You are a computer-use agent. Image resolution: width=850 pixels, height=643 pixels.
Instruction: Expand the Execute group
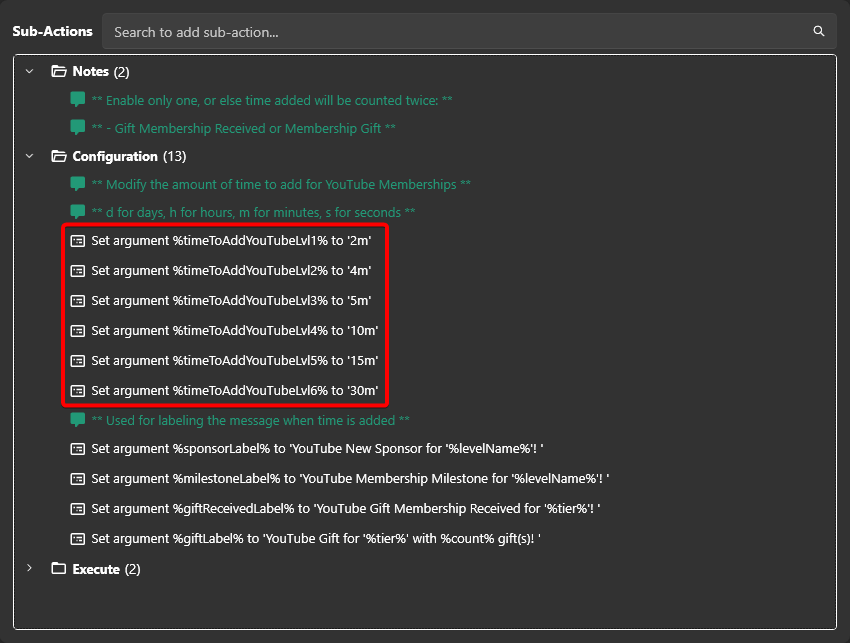point(29,568)
